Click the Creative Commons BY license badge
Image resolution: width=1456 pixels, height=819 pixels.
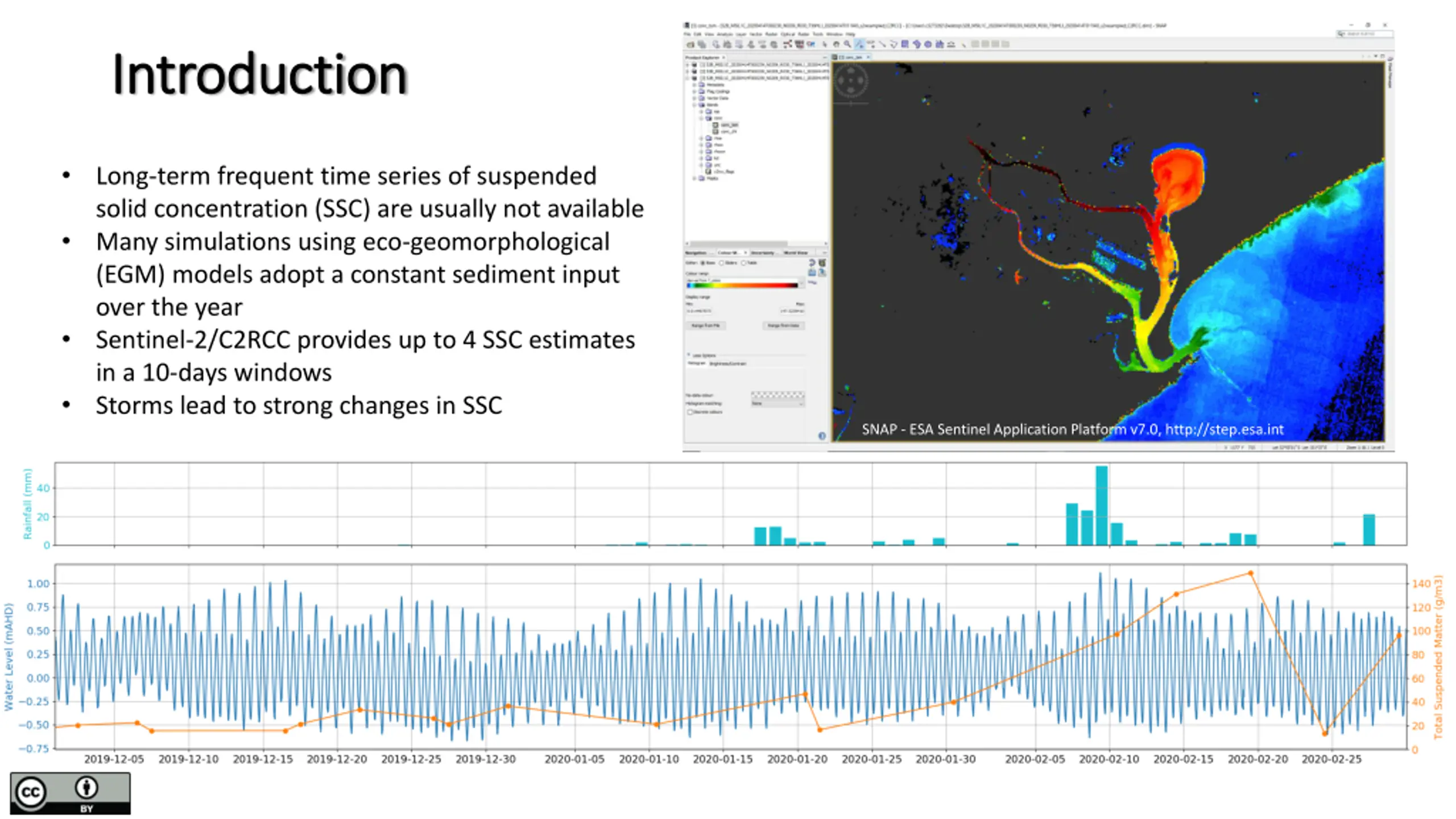coord(70,793)
